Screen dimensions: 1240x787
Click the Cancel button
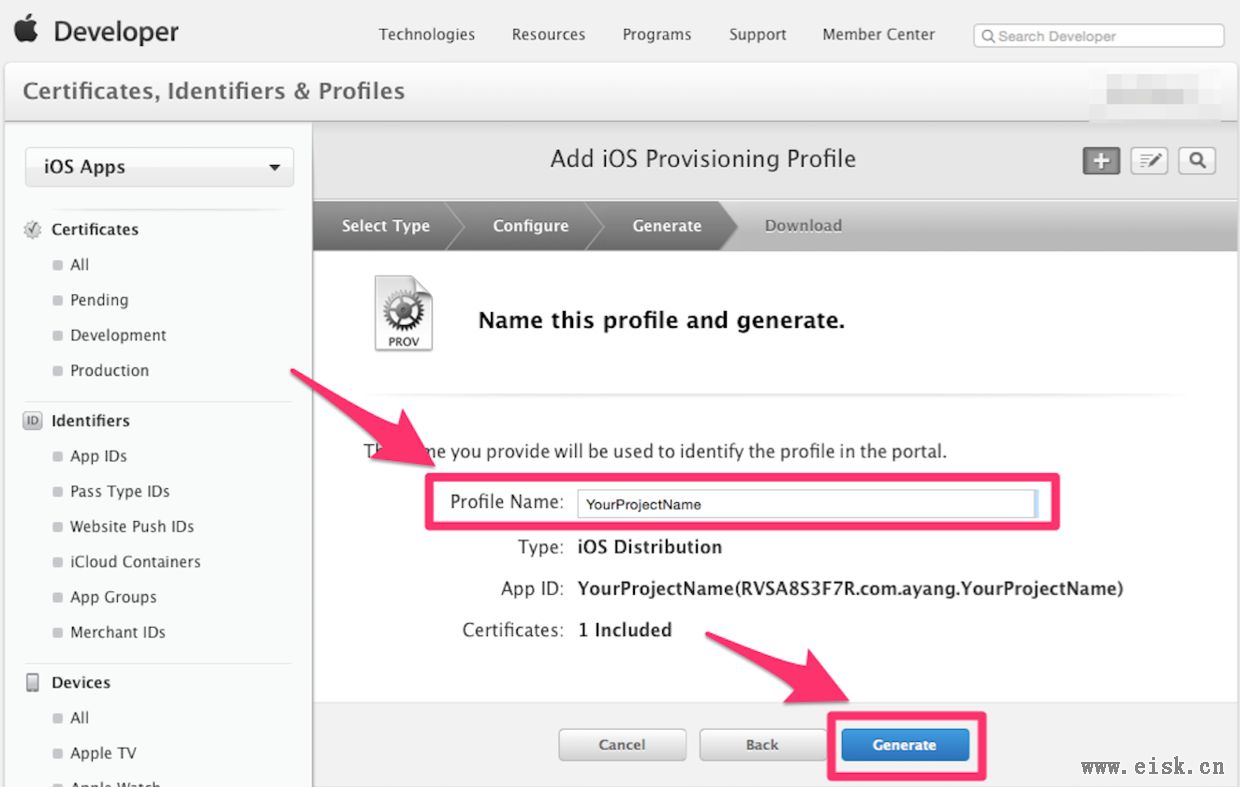pos(622,745)
